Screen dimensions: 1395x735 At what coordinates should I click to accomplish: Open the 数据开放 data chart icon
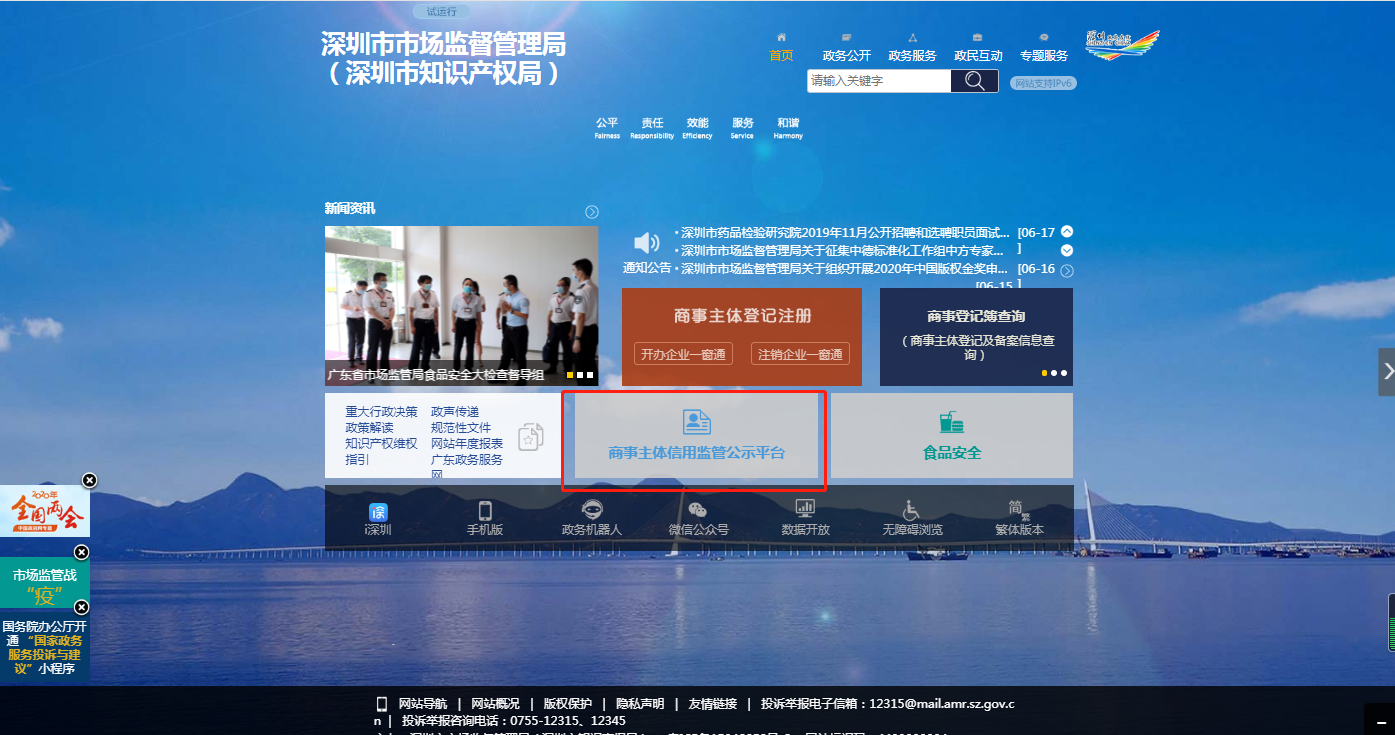pyautogui.click(x=805, y=519)
